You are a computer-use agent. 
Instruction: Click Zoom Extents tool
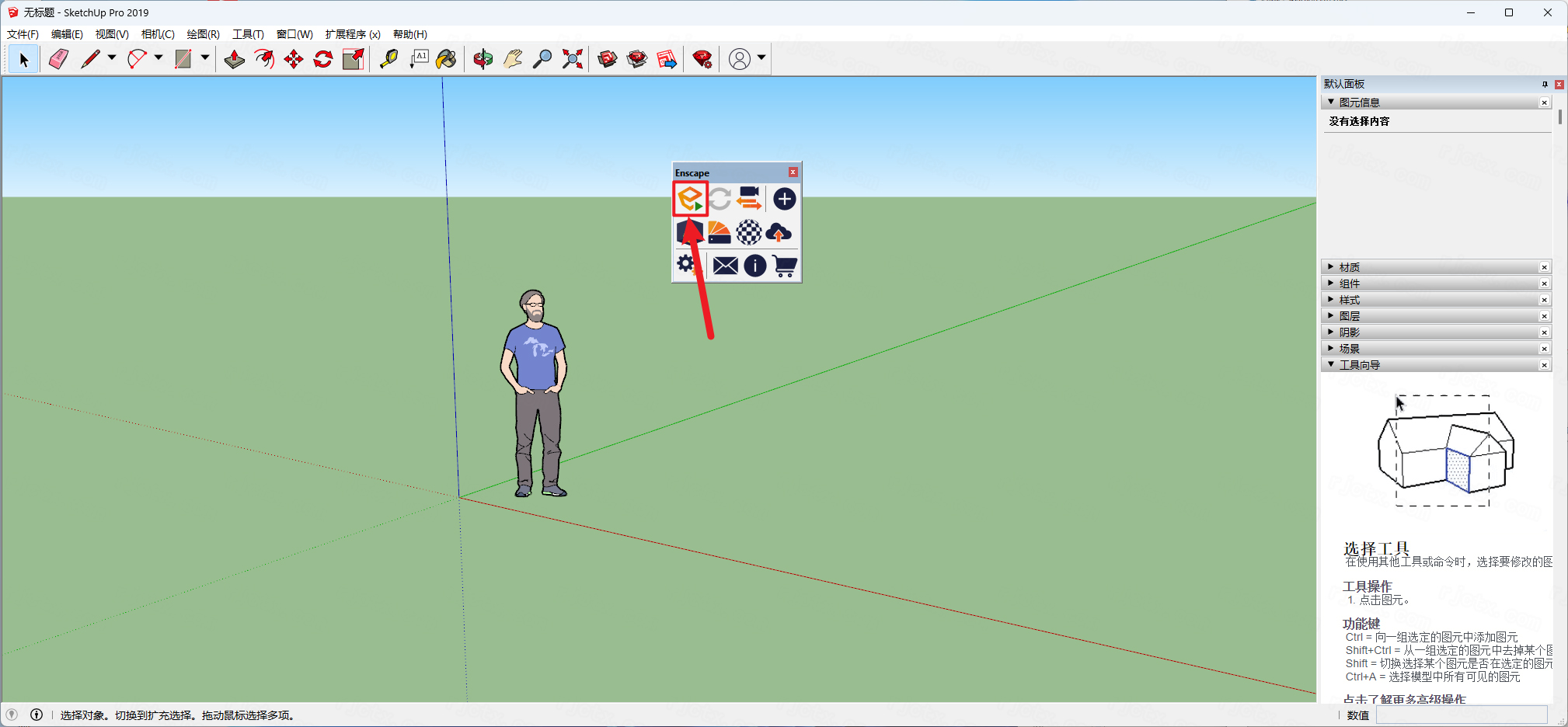click(x=573, y=59)
